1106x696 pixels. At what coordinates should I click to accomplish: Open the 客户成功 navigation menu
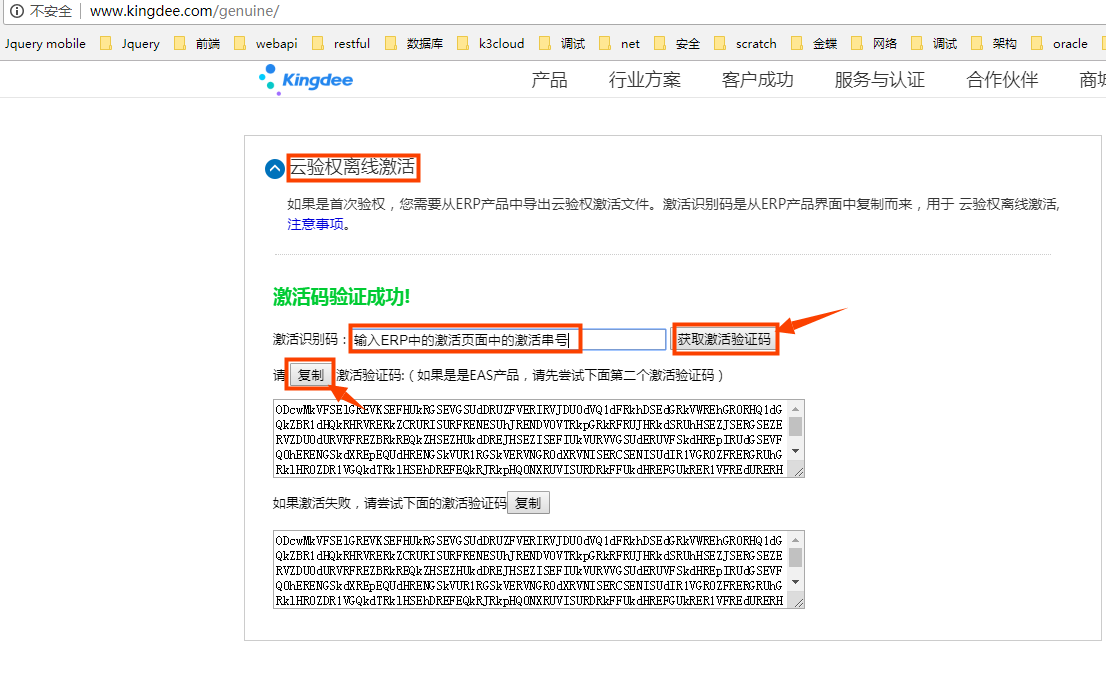tap(758, 80)
